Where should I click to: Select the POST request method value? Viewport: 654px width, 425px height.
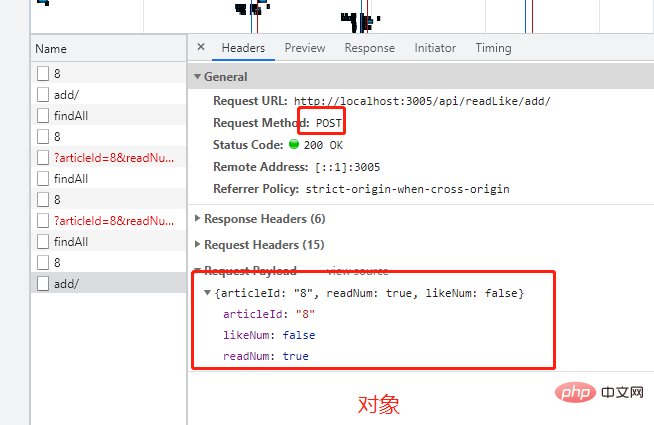click(x=329, y=123)
